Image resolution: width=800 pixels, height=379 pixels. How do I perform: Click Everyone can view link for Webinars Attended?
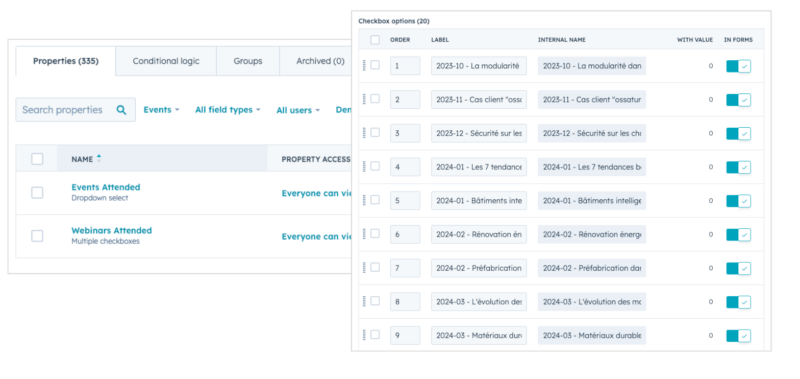[x=317, y=237]
